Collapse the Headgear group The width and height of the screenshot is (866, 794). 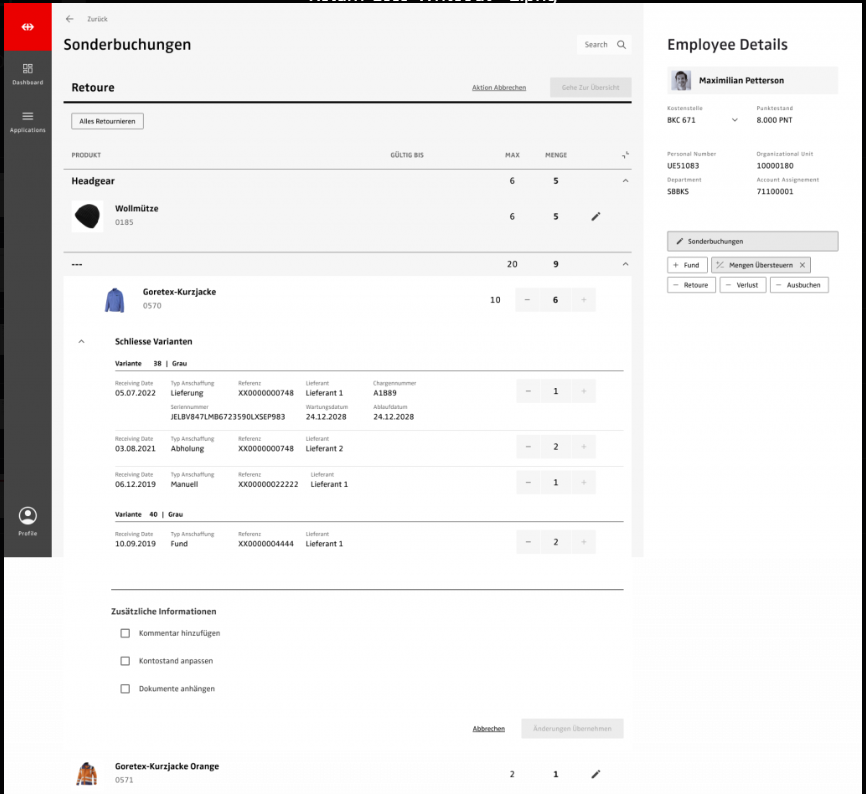(625, 181)
